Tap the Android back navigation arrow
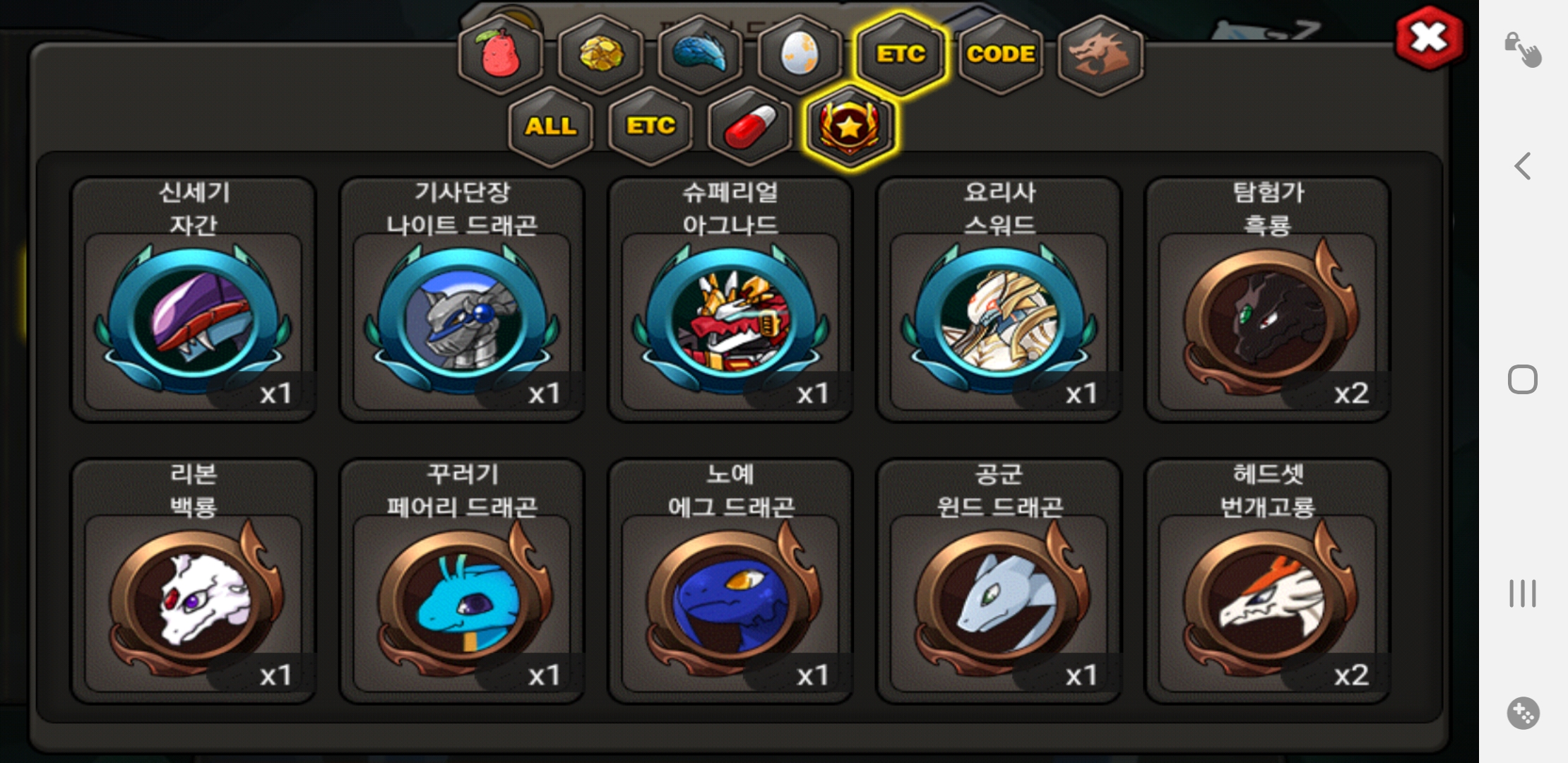Screen dimensions: 1568x763 [x=1523, y=167]
